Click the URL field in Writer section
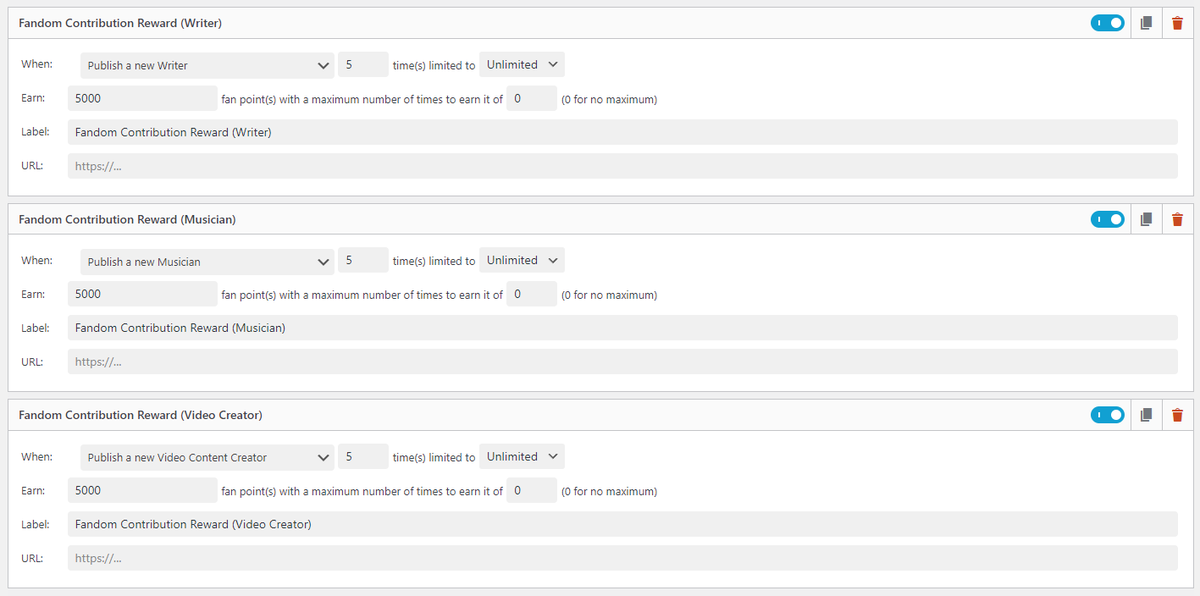This screenshot has height=596, width=1200. coord(623,166)
